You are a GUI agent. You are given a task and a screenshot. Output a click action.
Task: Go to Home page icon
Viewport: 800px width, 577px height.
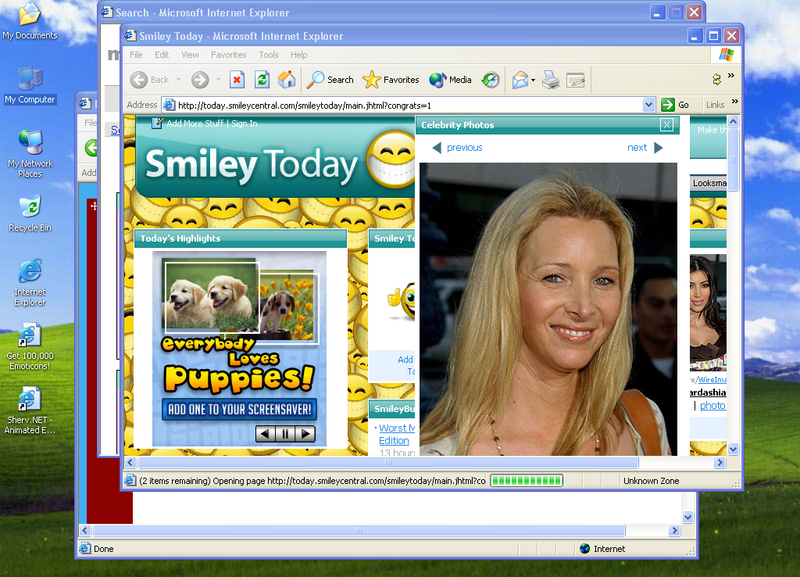[287, 80]
